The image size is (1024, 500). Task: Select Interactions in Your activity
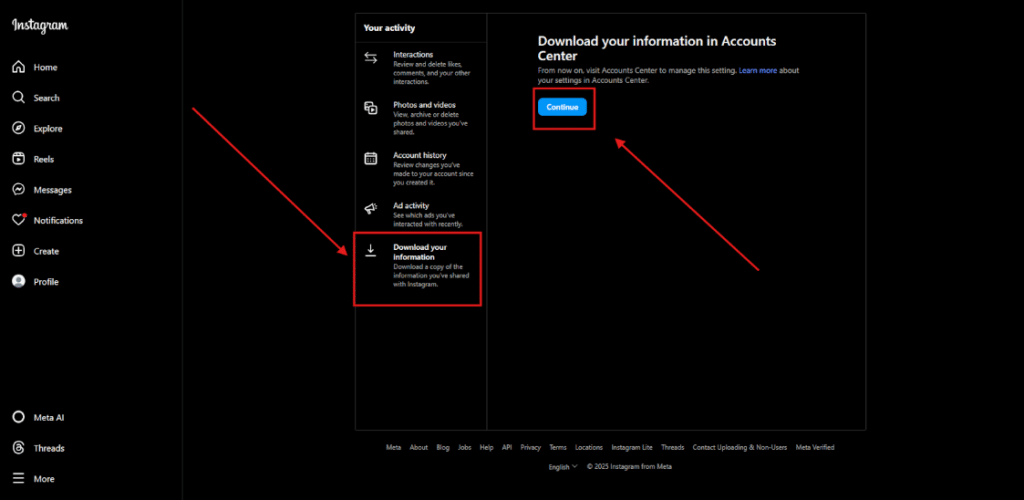(421, 68)
